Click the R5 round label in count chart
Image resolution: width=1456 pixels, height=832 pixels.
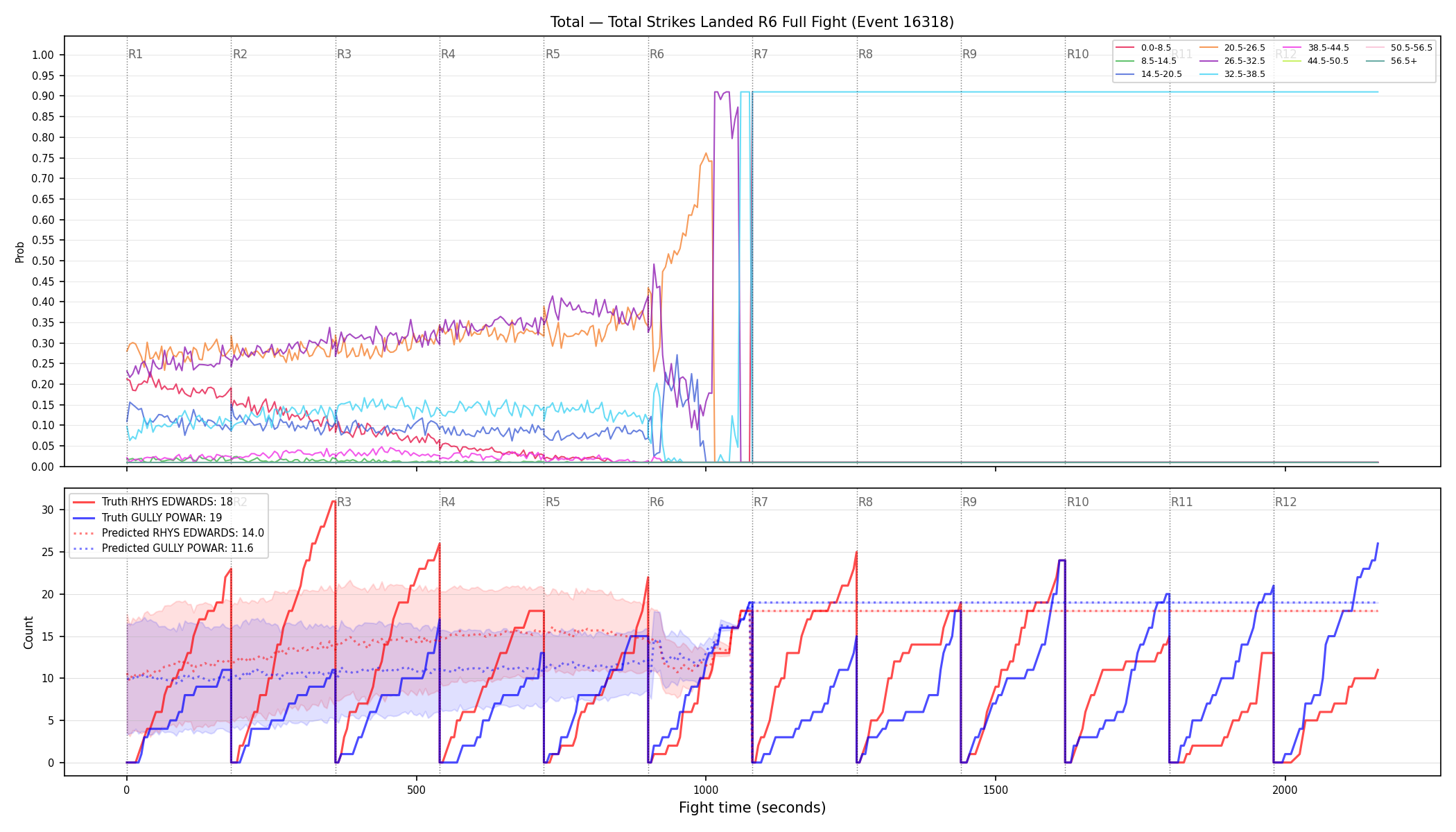[553, 502]
